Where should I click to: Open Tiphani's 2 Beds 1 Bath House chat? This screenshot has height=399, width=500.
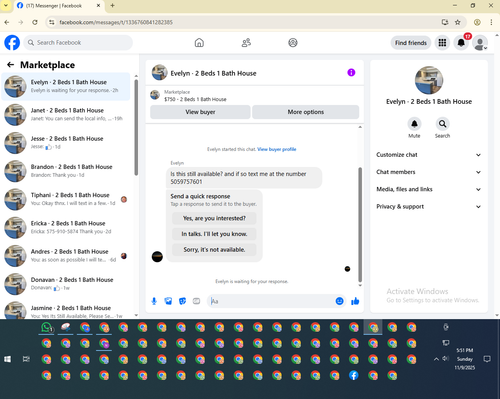click(x=67, y=199)
